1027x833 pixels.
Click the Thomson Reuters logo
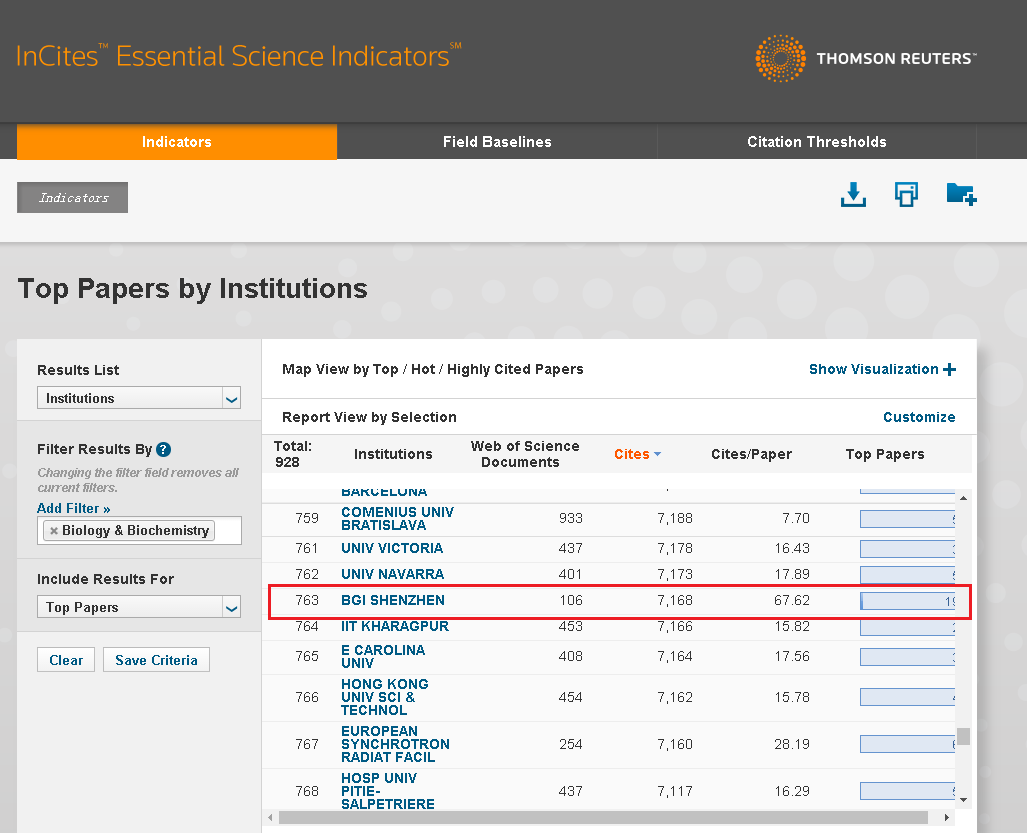865,58
